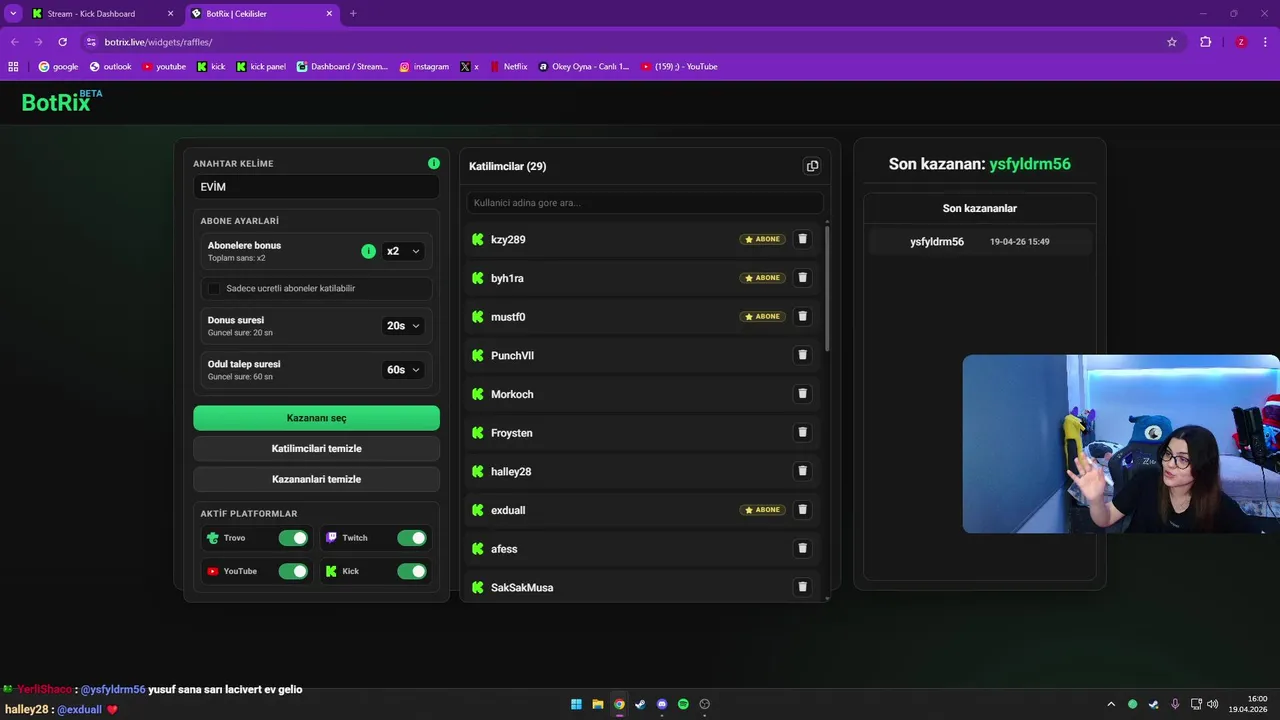
Task: Open Dashboard / Stream bookmark
Action: pos(342,67)
